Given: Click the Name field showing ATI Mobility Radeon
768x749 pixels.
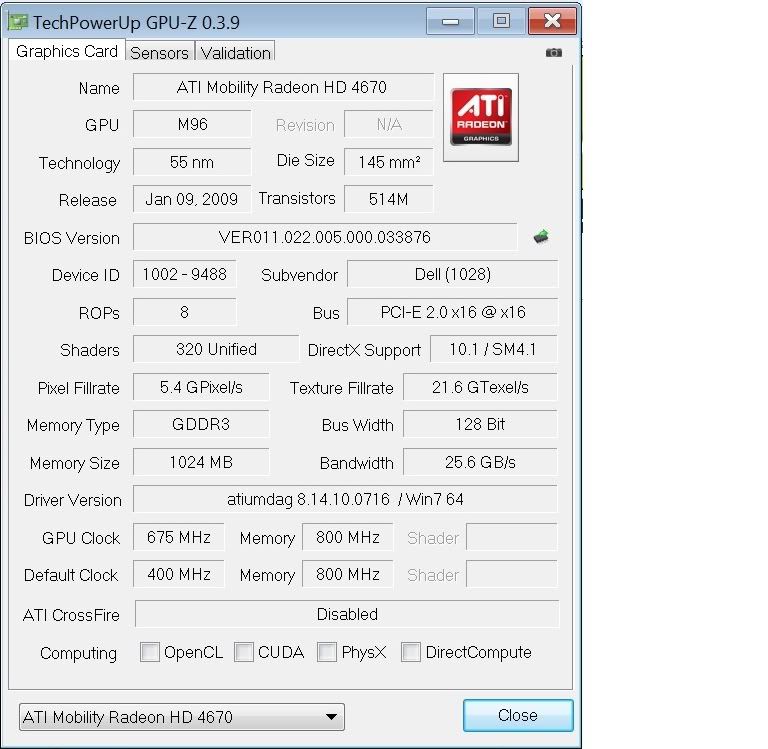Looking at the screenshot, I should (x=283, y=87).
